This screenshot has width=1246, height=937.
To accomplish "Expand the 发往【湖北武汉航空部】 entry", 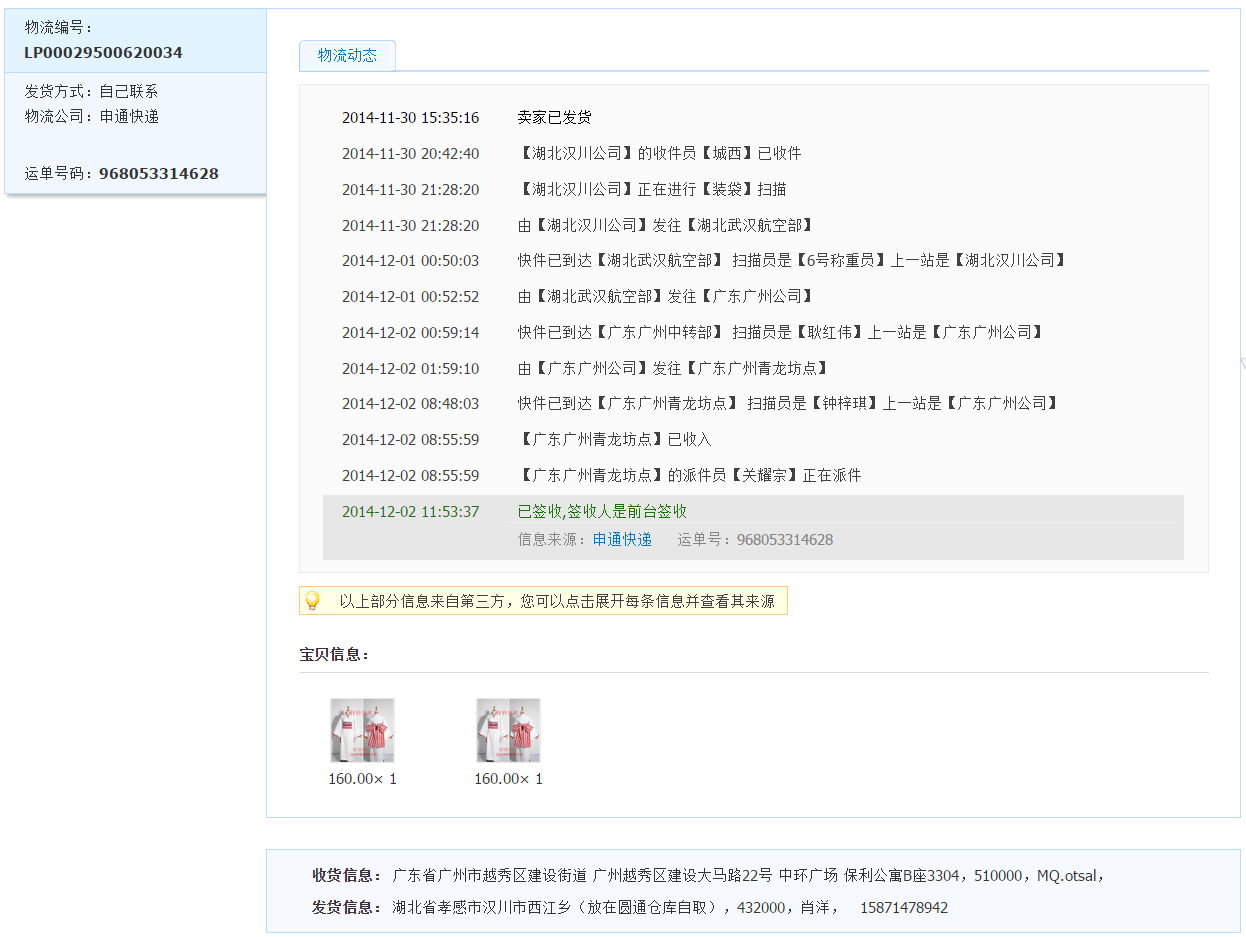I will [665, 226].
